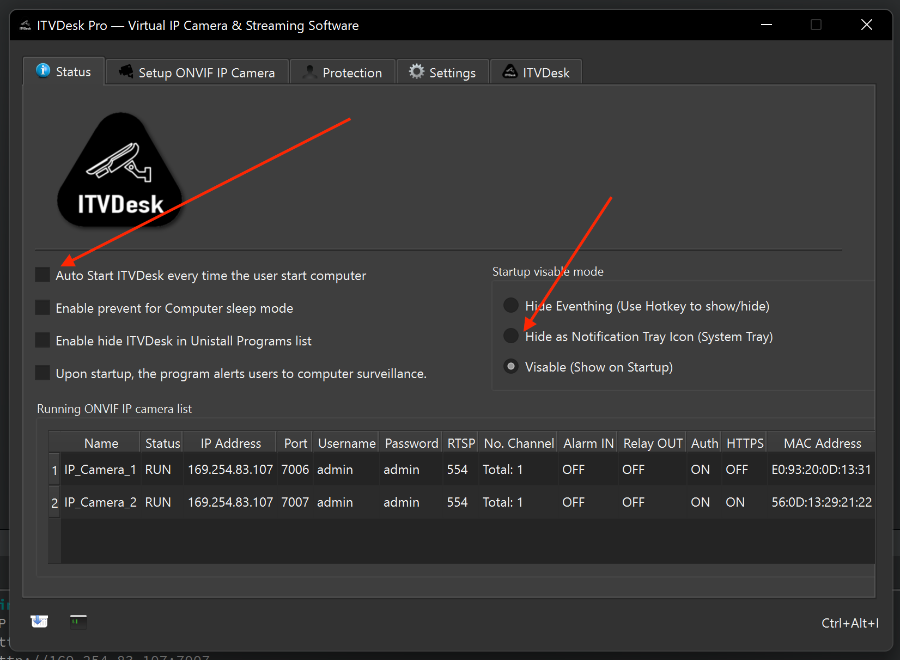Click the triangle icon on ITVDesk tab

tap(509, 72)
